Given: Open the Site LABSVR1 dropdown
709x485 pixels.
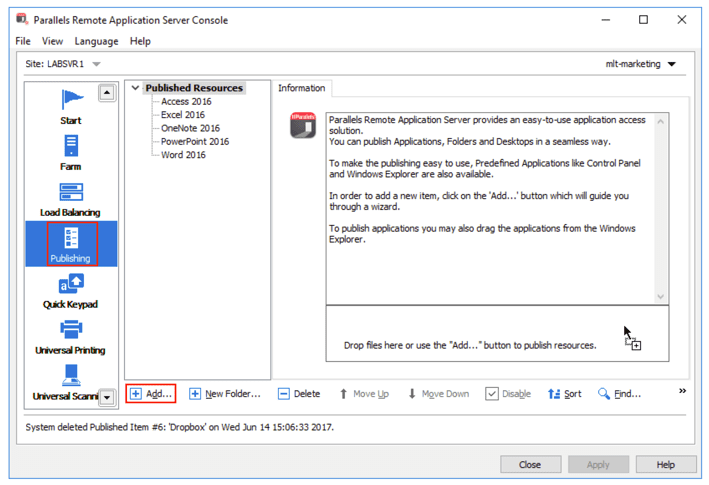Looking at the screenshot, I should [x=96, y=64].
